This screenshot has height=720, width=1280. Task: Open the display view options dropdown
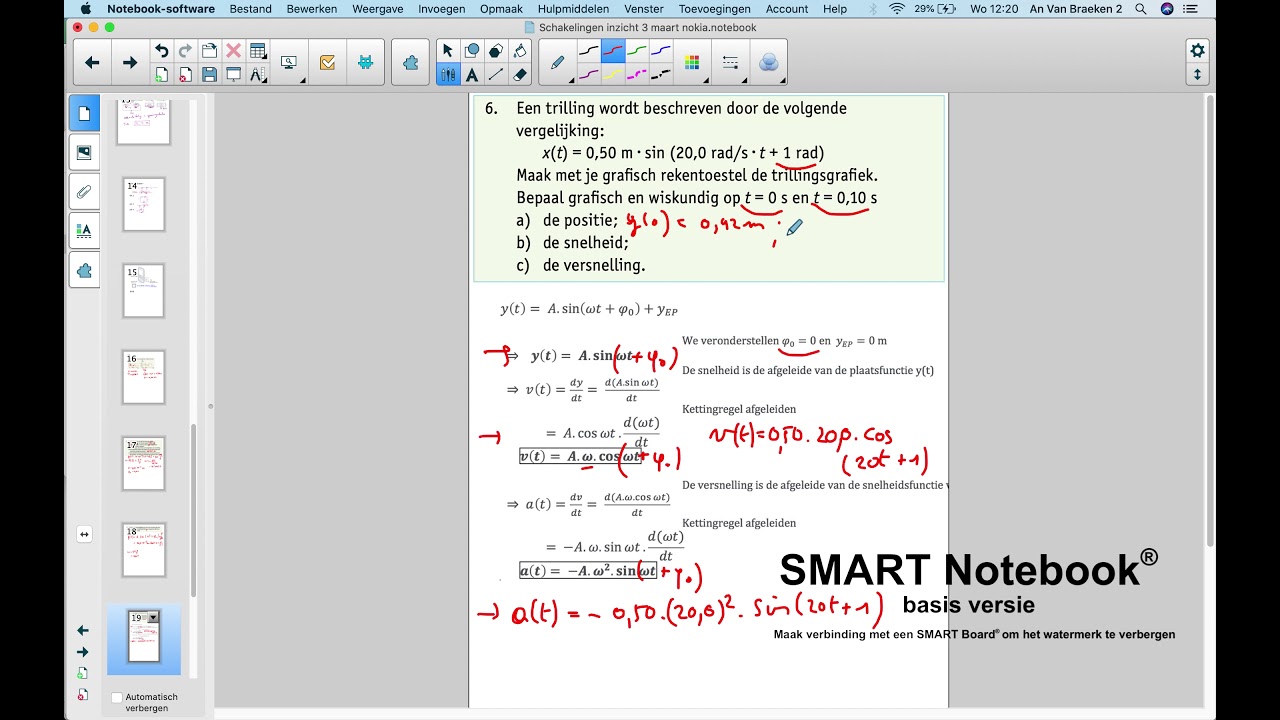tap(290, 63)
